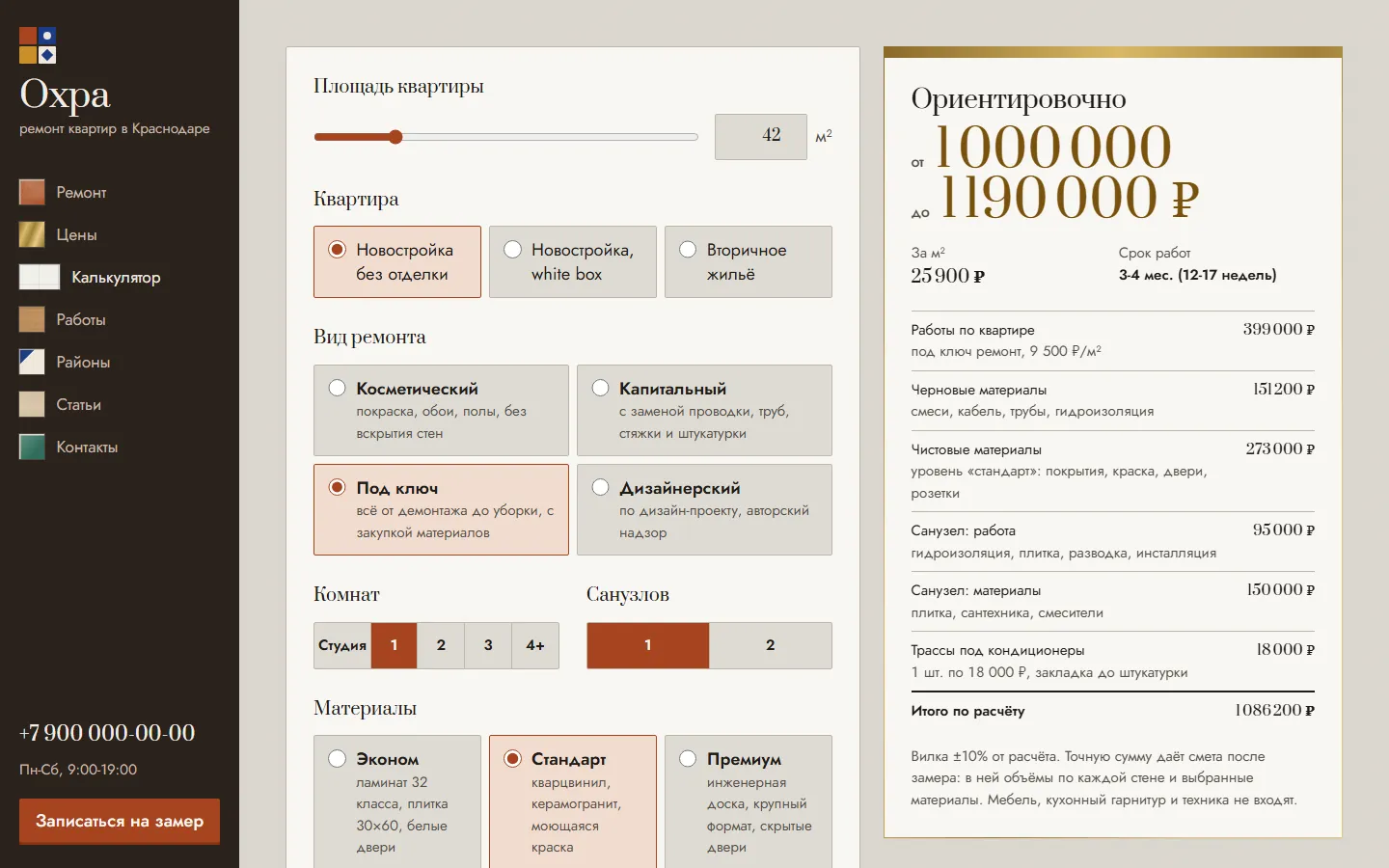Click the green swatch icon beside Контакты

point(32,447)
